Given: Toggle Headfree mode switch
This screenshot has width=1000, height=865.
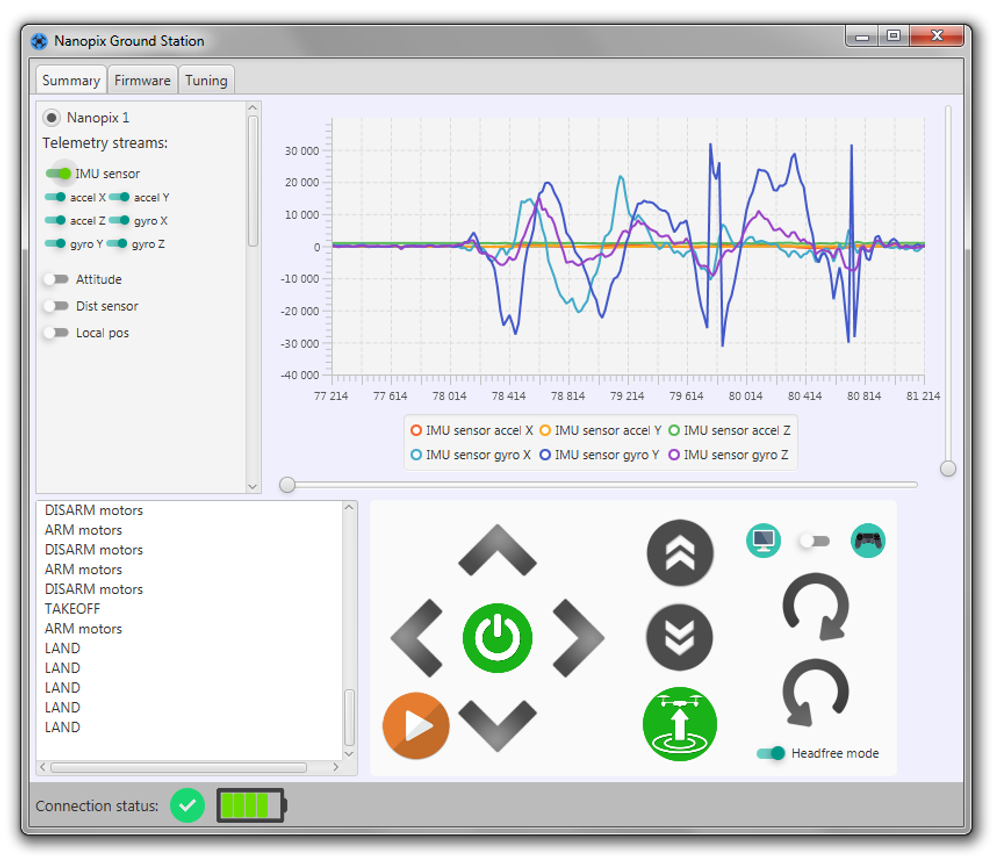Looking at the screenshot, I should tap(770, 753).
